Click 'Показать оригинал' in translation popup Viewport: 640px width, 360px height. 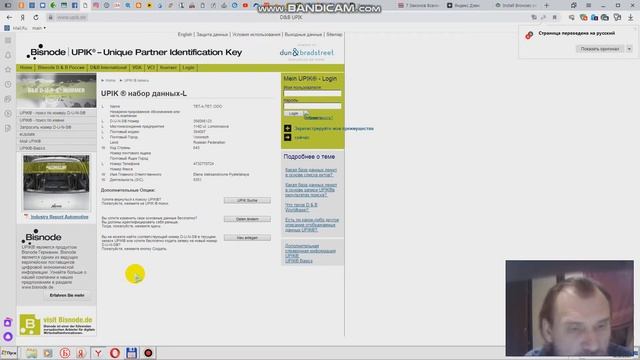tap(600, 49)
